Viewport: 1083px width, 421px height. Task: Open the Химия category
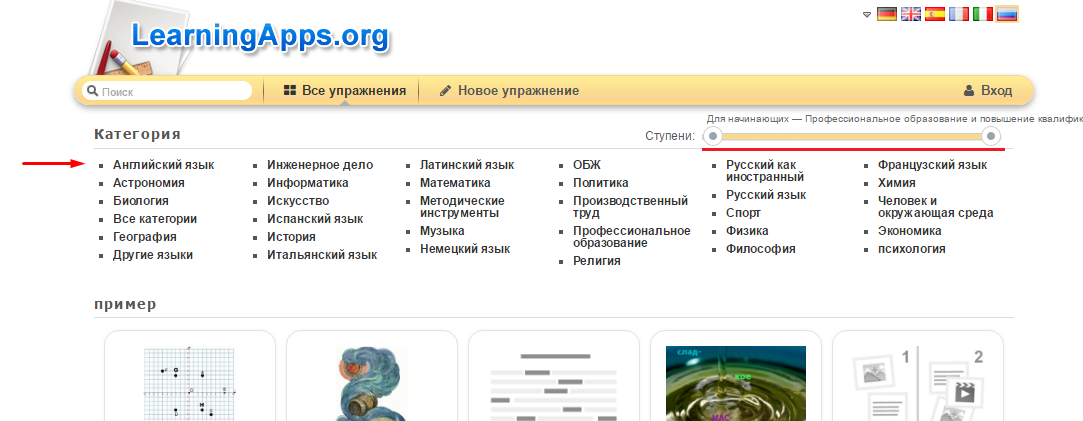(897, 183)
